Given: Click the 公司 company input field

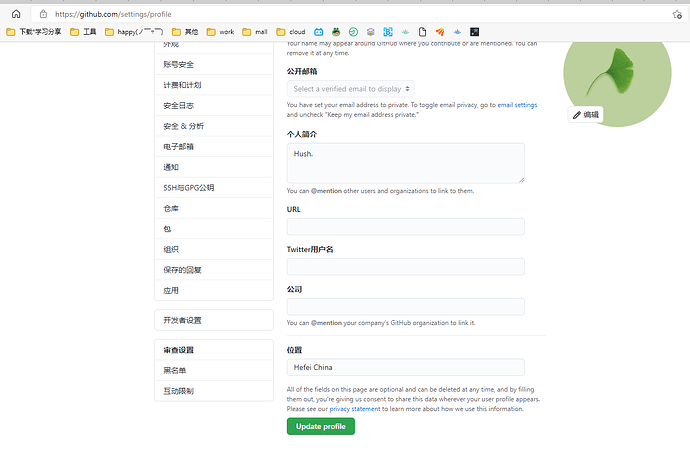Looking at the screenshot, I should (x=406, y=307).
